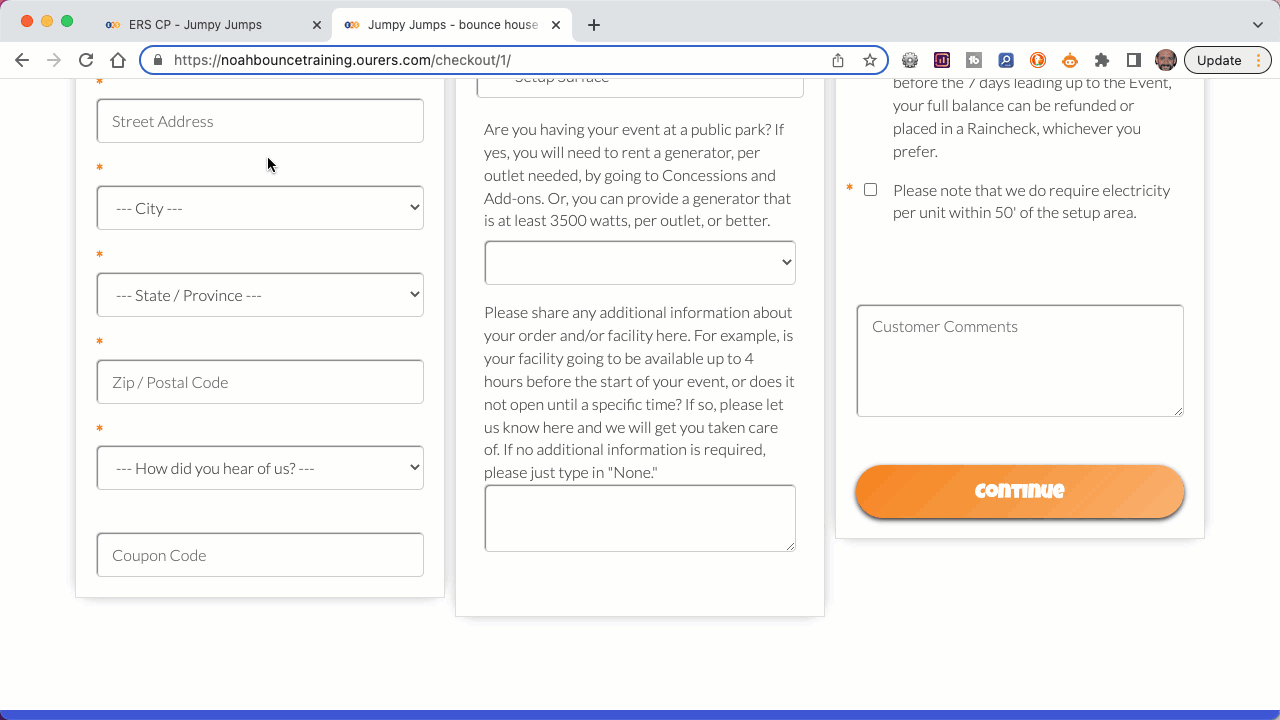Image resolution: width=1280 pixels, height=720 pixels.
Task: Open 'How did you hear of us?' dropdown
Action: point(260,468)
